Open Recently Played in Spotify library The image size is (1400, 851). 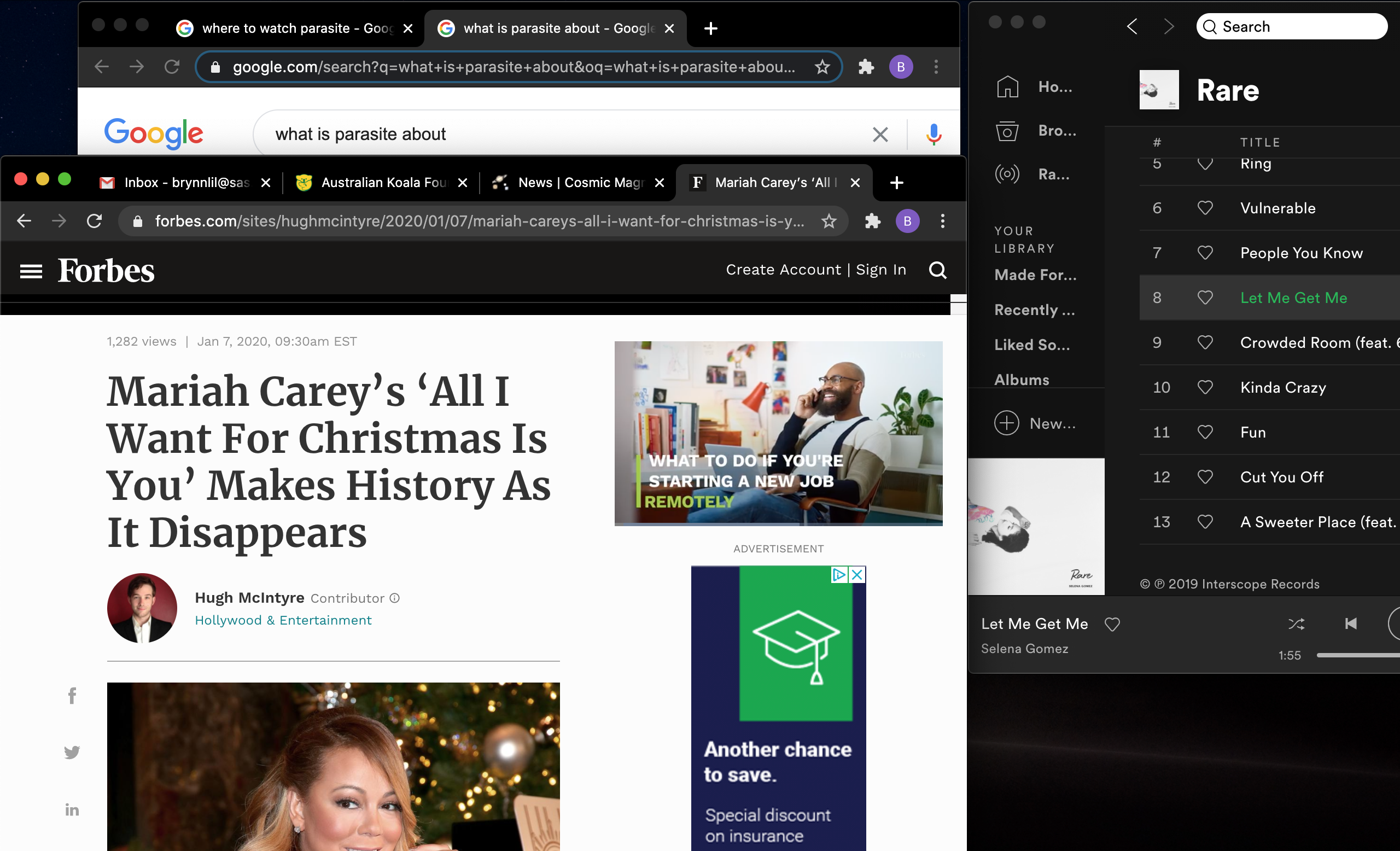point(1034,310)
